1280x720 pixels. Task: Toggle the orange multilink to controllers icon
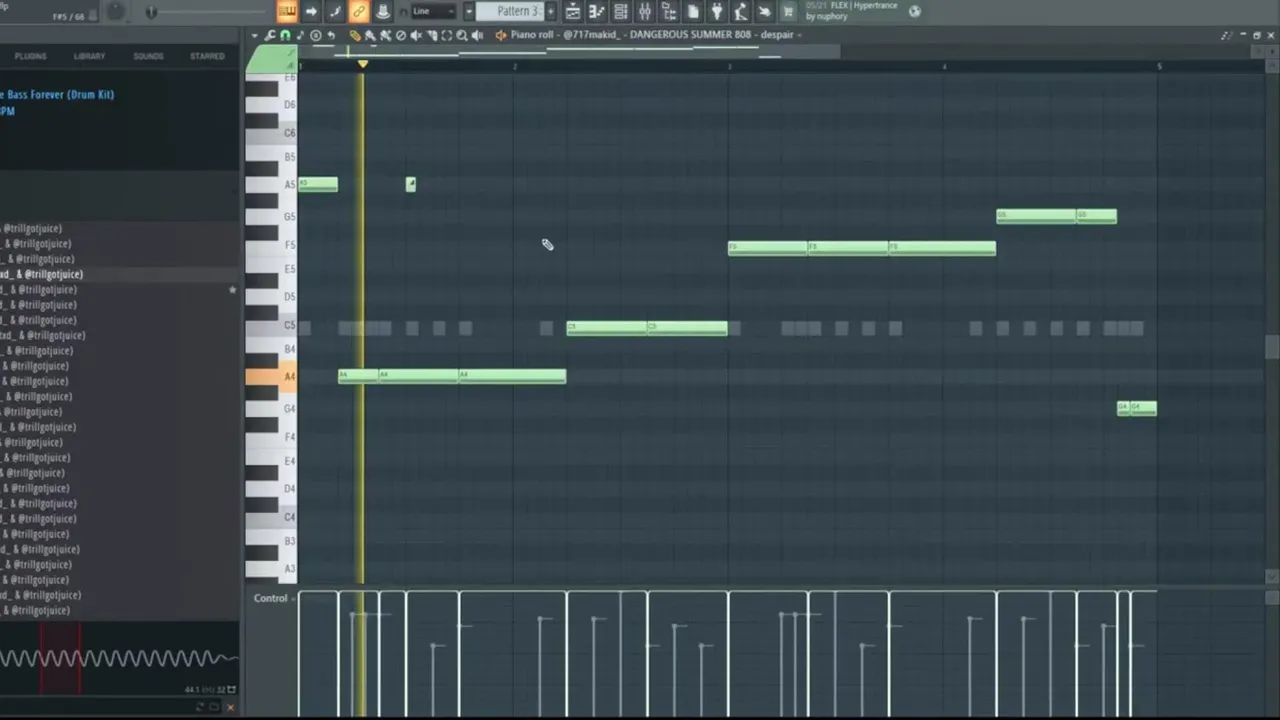click(359, 11)
